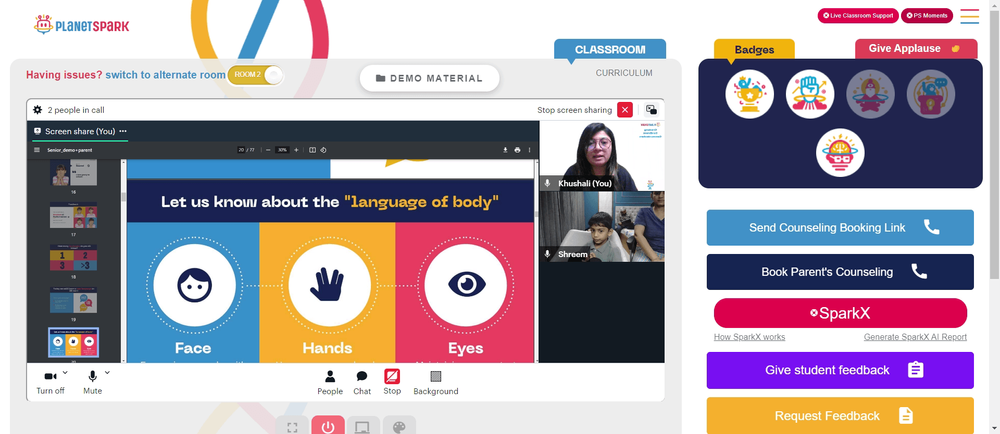Open the PDF viewer more-actions menu
This screenshot has height=434, width=1000.
pyautogui.click(x=529, y=150)
